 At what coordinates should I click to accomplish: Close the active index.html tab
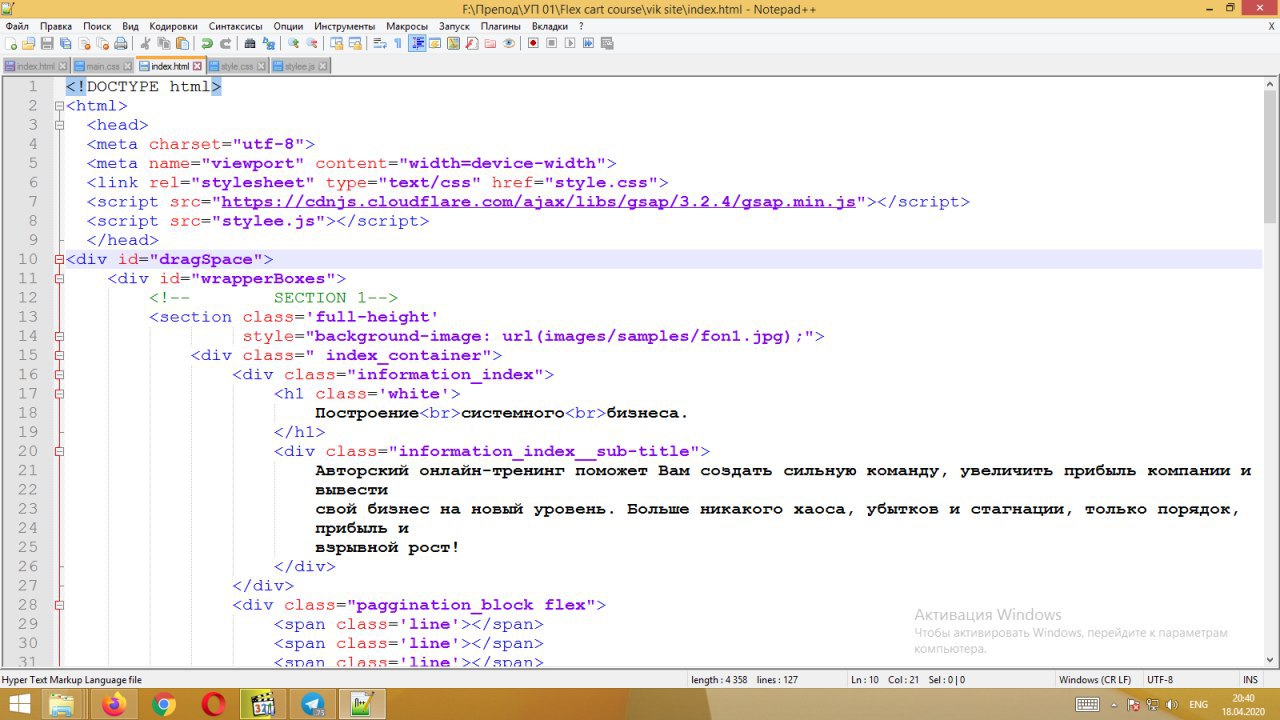click(x=197, y=66)
